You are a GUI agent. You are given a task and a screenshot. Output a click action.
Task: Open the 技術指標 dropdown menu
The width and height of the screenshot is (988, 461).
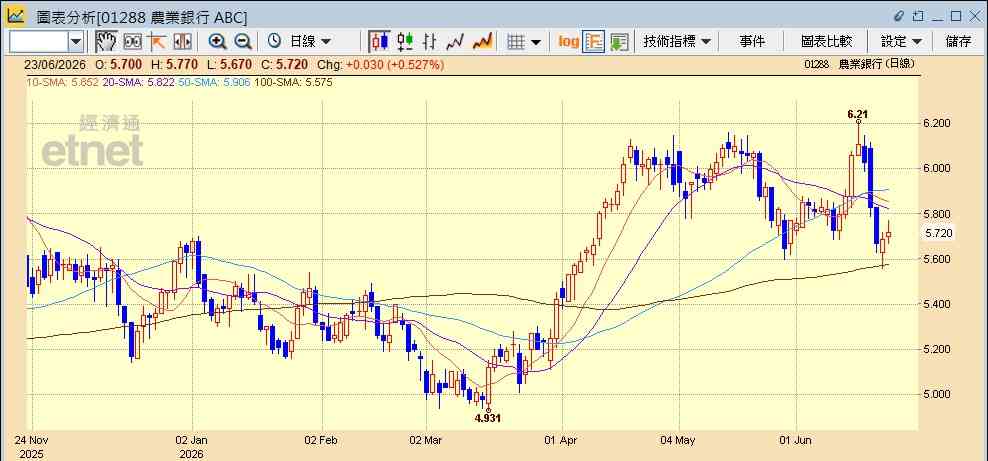pos(677,42)
